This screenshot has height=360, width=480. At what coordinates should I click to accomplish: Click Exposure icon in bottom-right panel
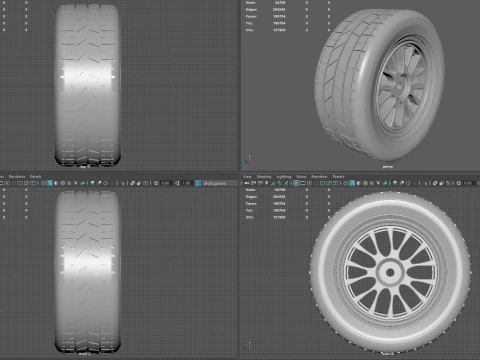459,183
